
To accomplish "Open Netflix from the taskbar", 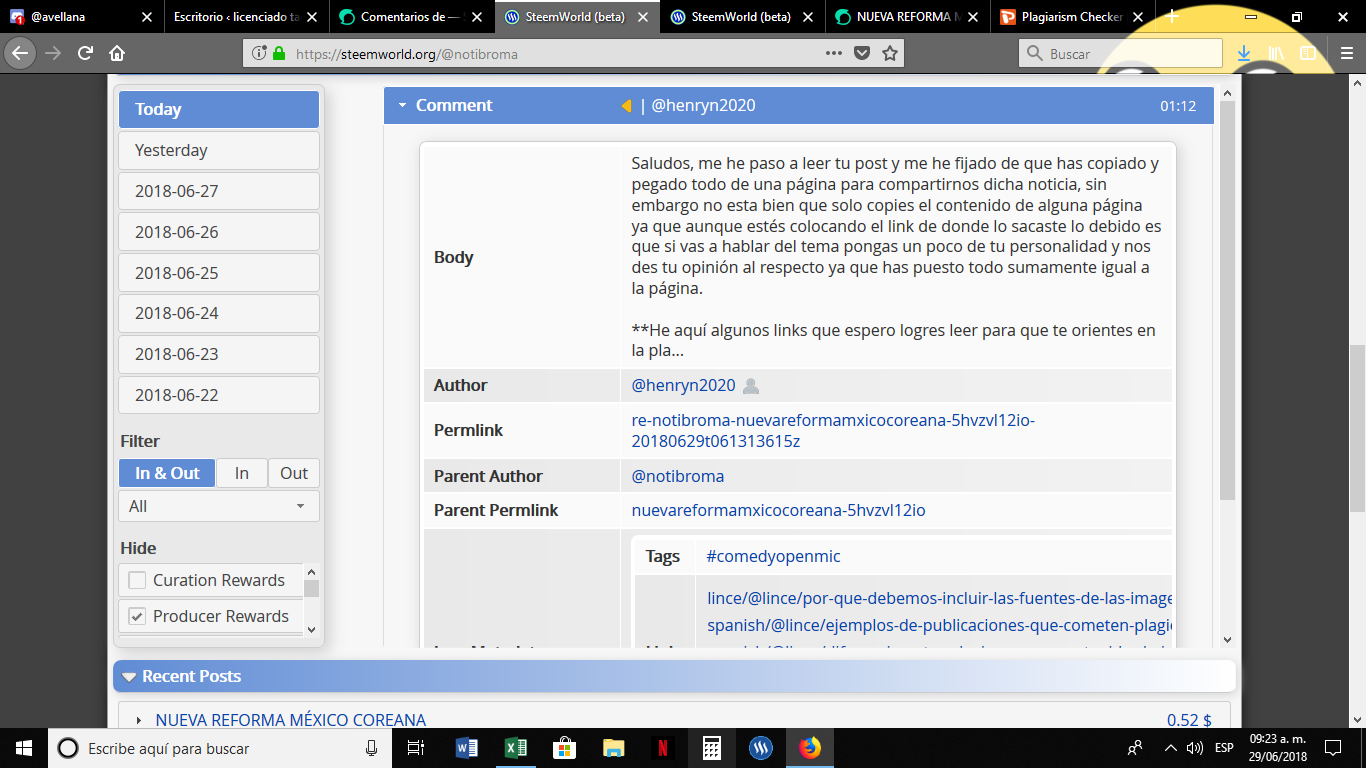I will coord(662,748).
